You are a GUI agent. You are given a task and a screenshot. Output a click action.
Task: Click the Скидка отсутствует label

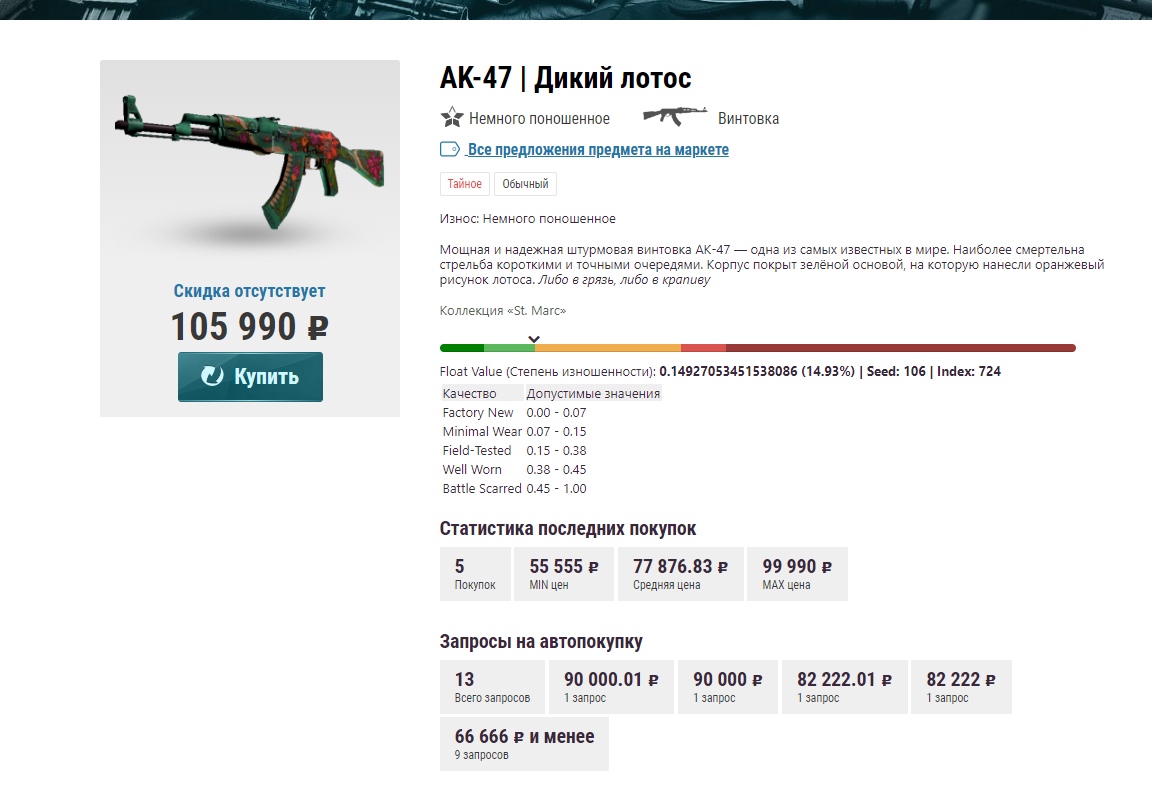[250, 291]
